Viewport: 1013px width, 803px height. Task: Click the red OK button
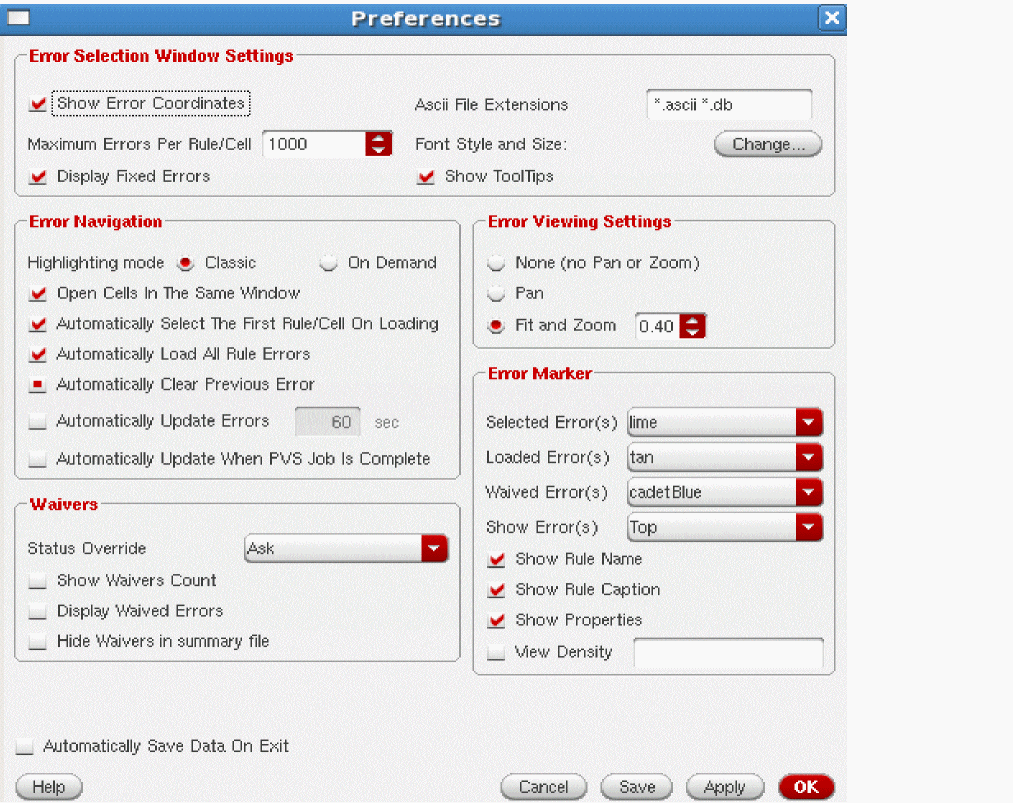coord(805,787)
